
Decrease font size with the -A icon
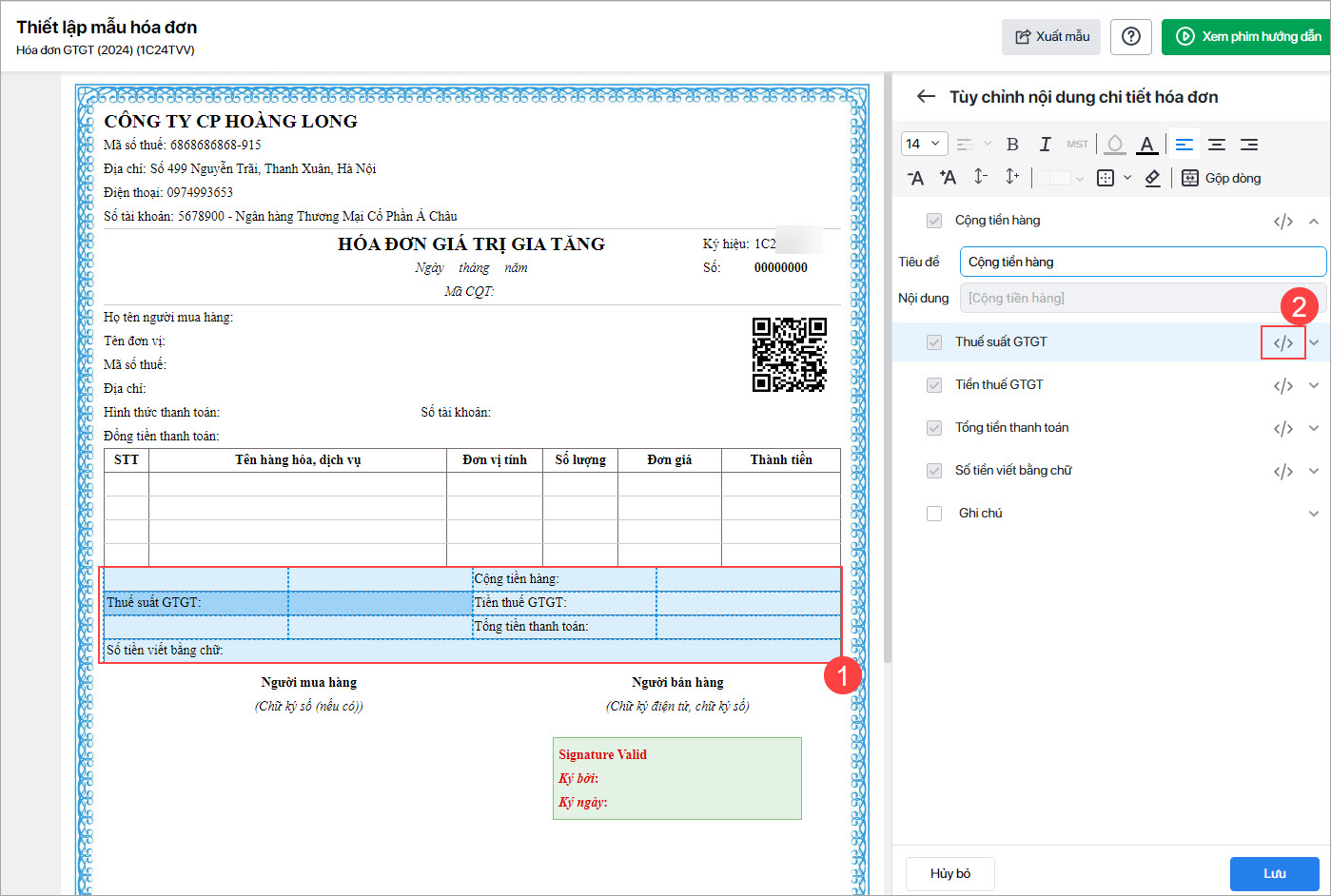click(915, 178)
